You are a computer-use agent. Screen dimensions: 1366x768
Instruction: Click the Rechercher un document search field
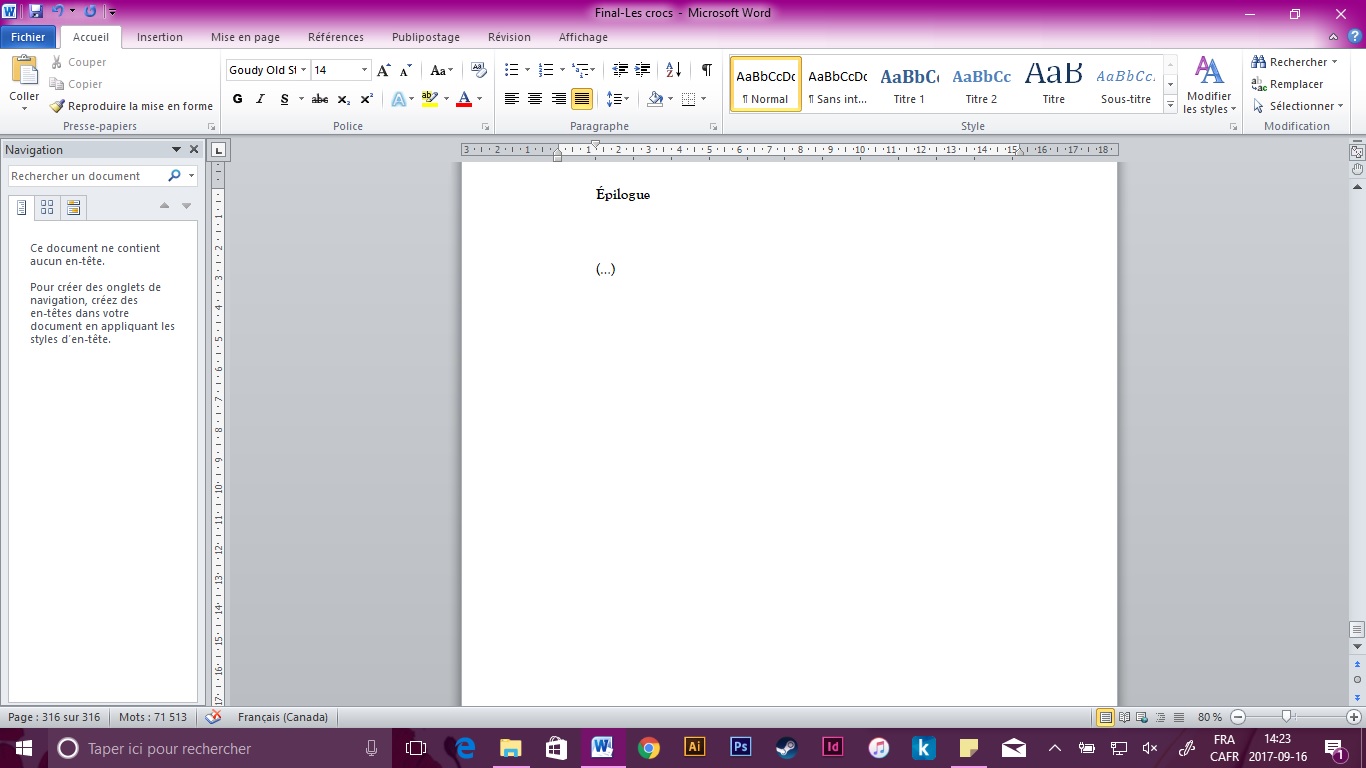[x=86, y=176]
